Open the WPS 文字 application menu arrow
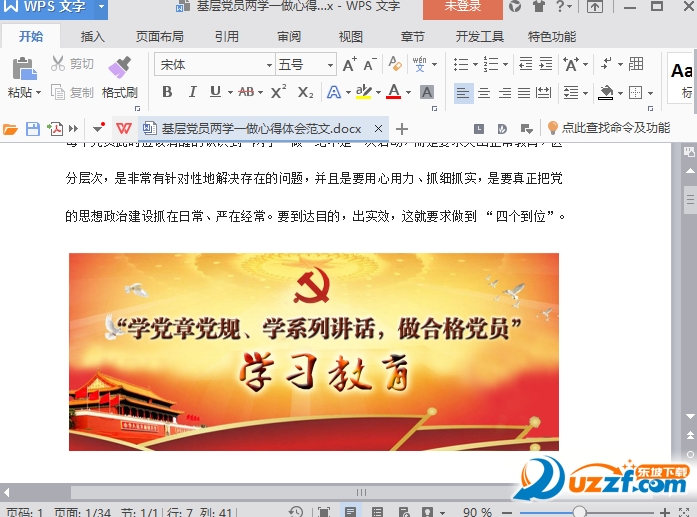The height and width of the screenshot is (517, 697). [x=101, y=7]
